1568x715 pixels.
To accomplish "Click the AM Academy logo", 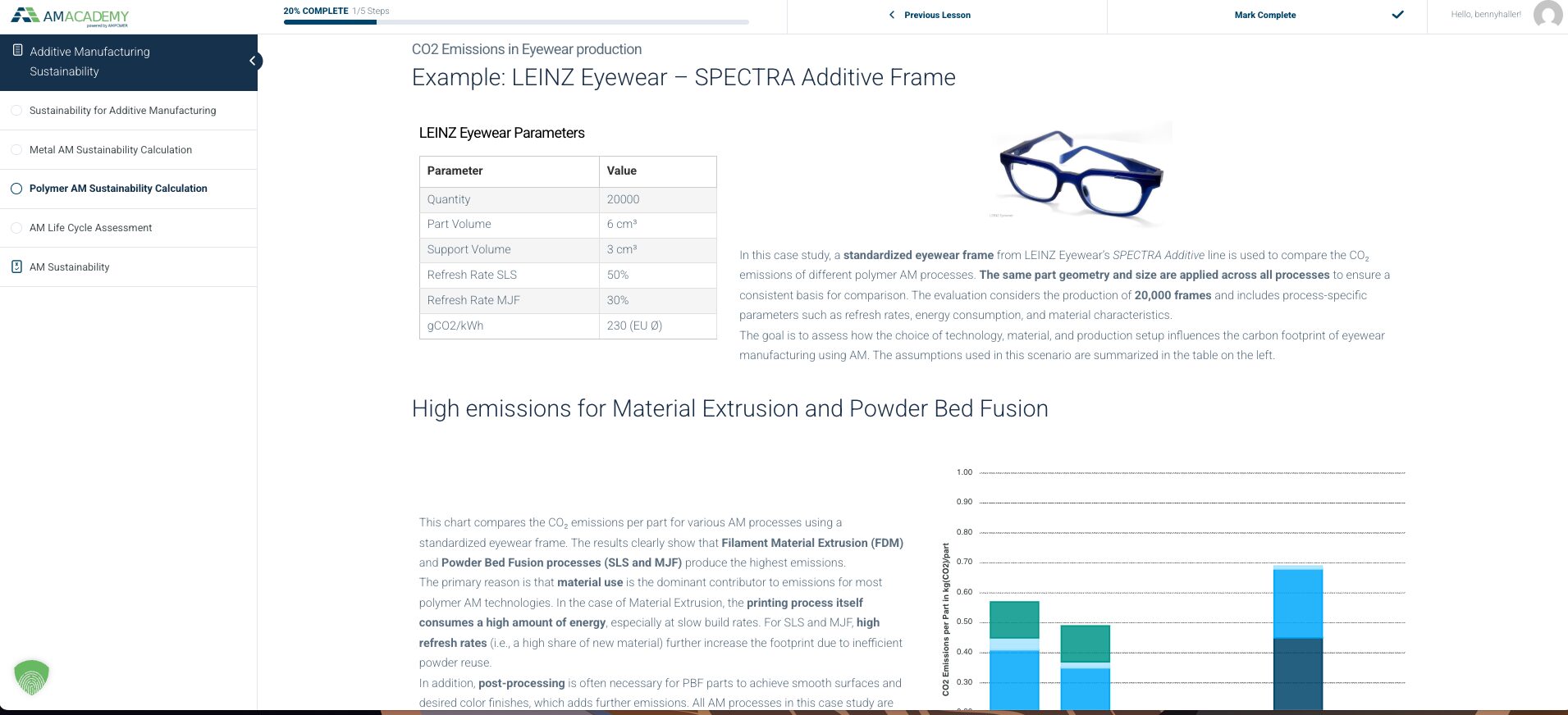I will point(70,16).
